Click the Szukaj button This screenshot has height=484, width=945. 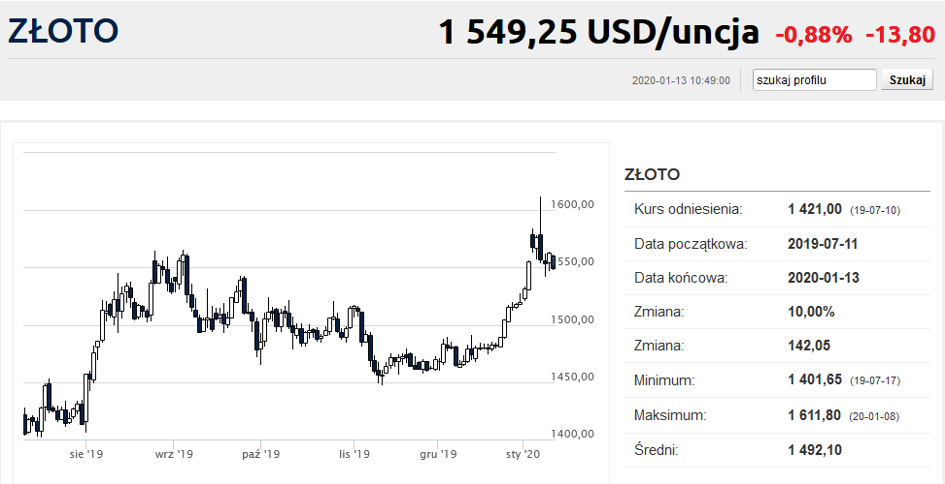(907, 80)
